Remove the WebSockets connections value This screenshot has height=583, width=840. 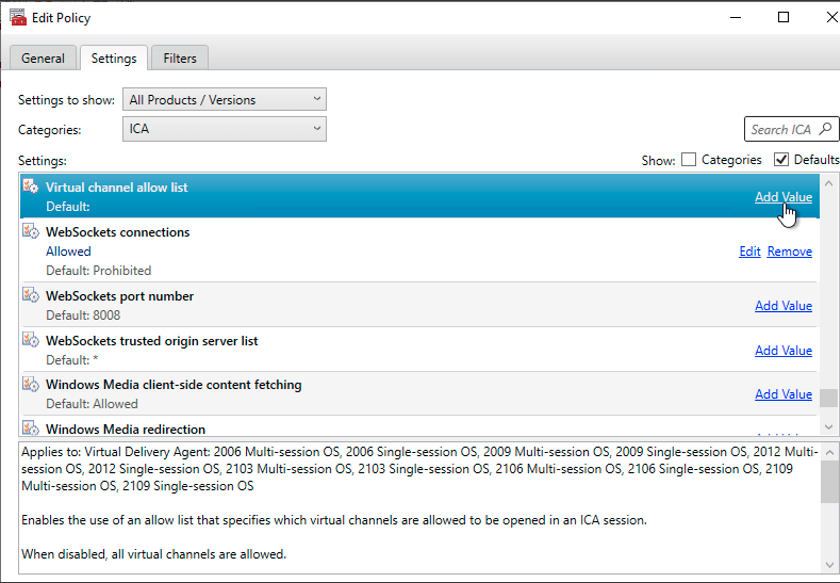tap(789, 251)
